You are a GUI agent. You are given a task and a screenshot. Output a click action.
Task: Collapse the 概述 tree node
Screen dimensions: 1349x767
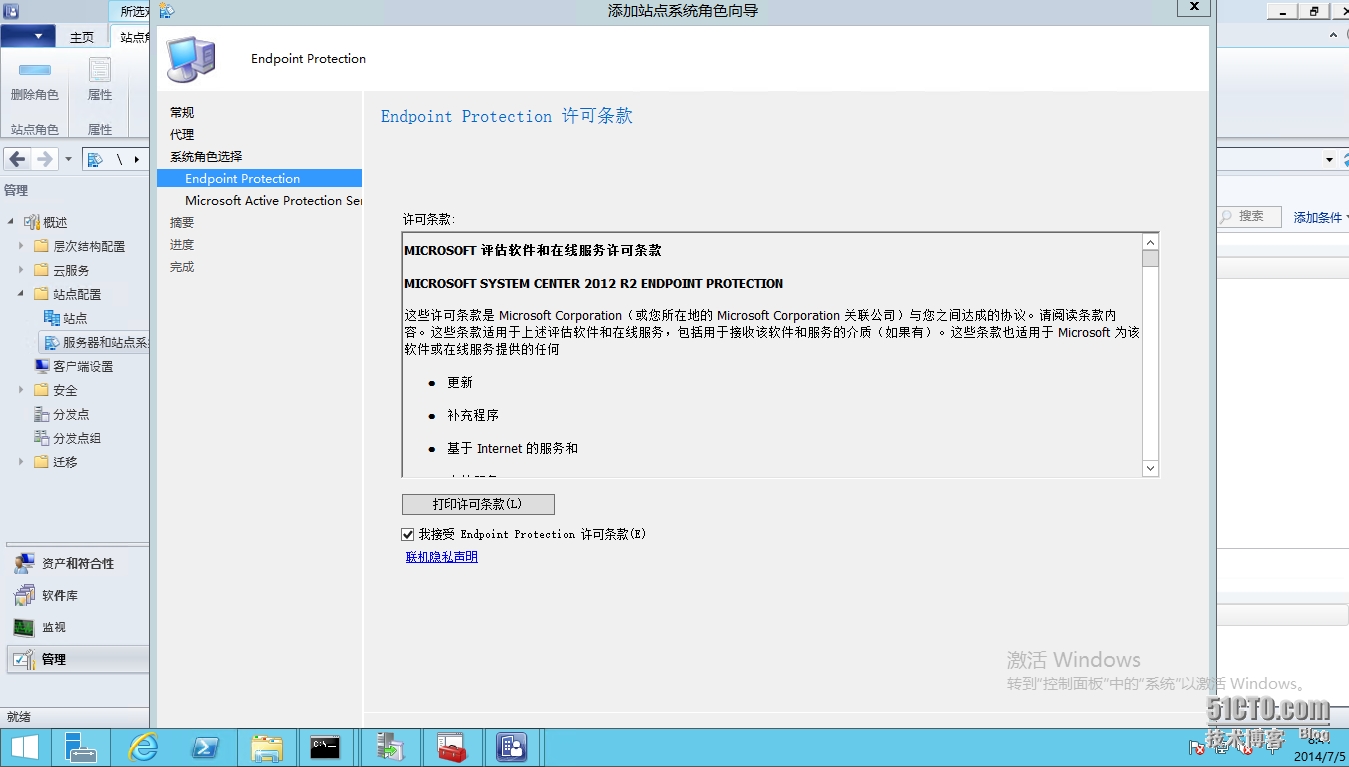[12, 222]
